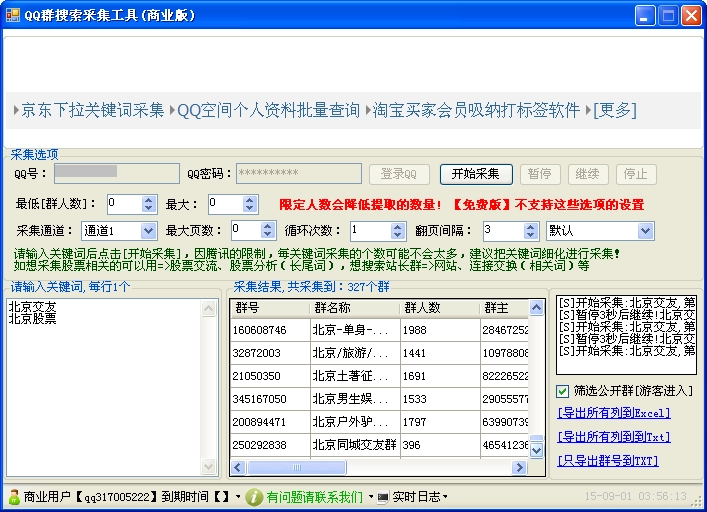Click the 开始采集 button
The height and width of the screenshot is (512, 707).
tap(476, 174)
